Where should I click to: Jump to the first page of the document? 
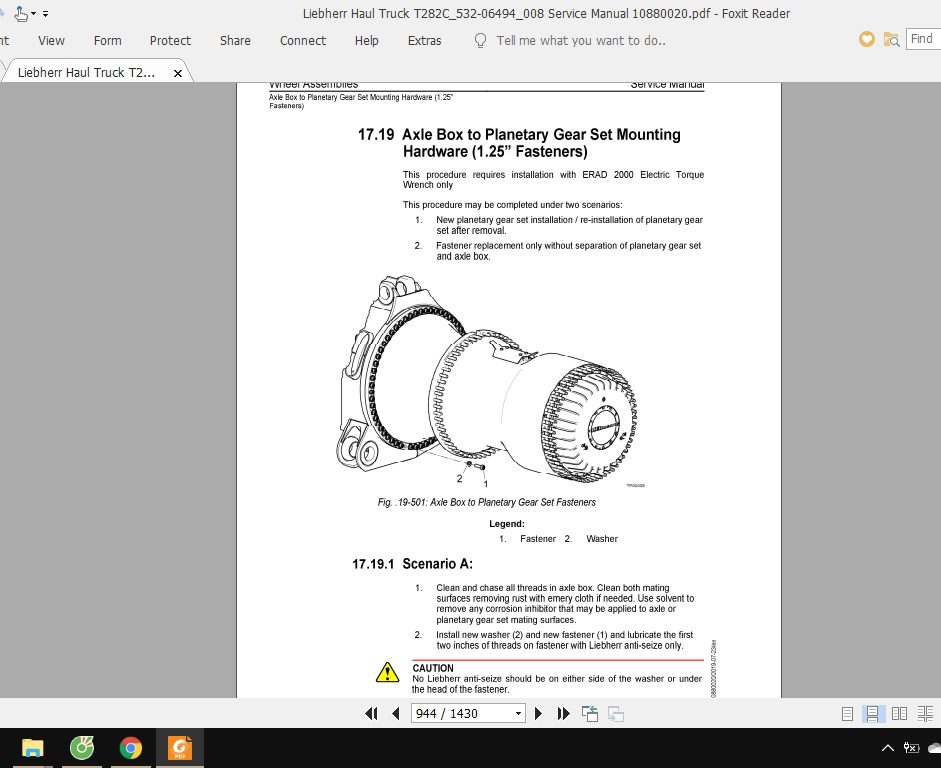pos(373,713)
